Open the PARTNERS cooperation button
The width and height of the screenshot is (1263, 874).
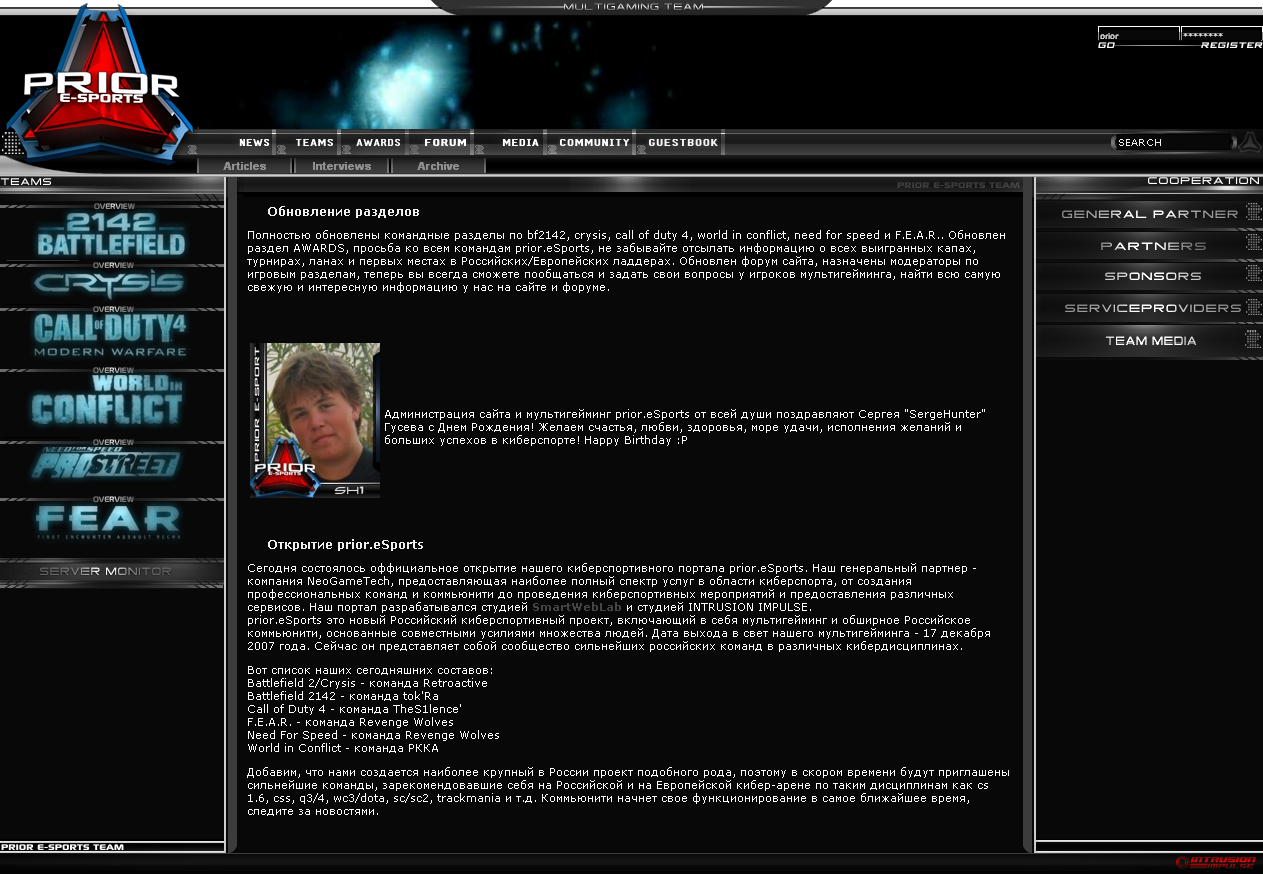tap(1149, 246)
